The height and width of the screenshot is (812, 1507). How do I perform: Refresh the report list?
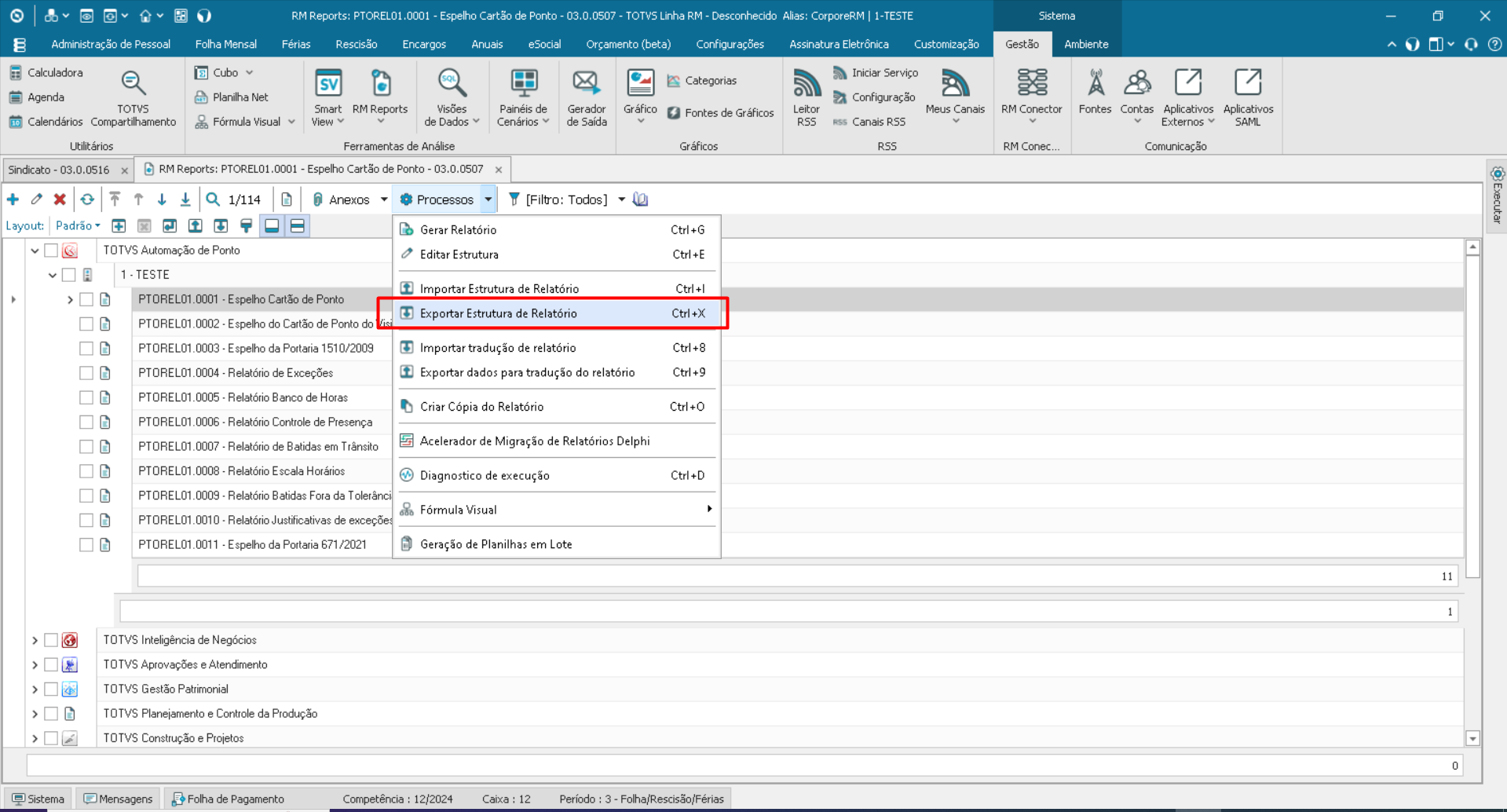(87, 199)
